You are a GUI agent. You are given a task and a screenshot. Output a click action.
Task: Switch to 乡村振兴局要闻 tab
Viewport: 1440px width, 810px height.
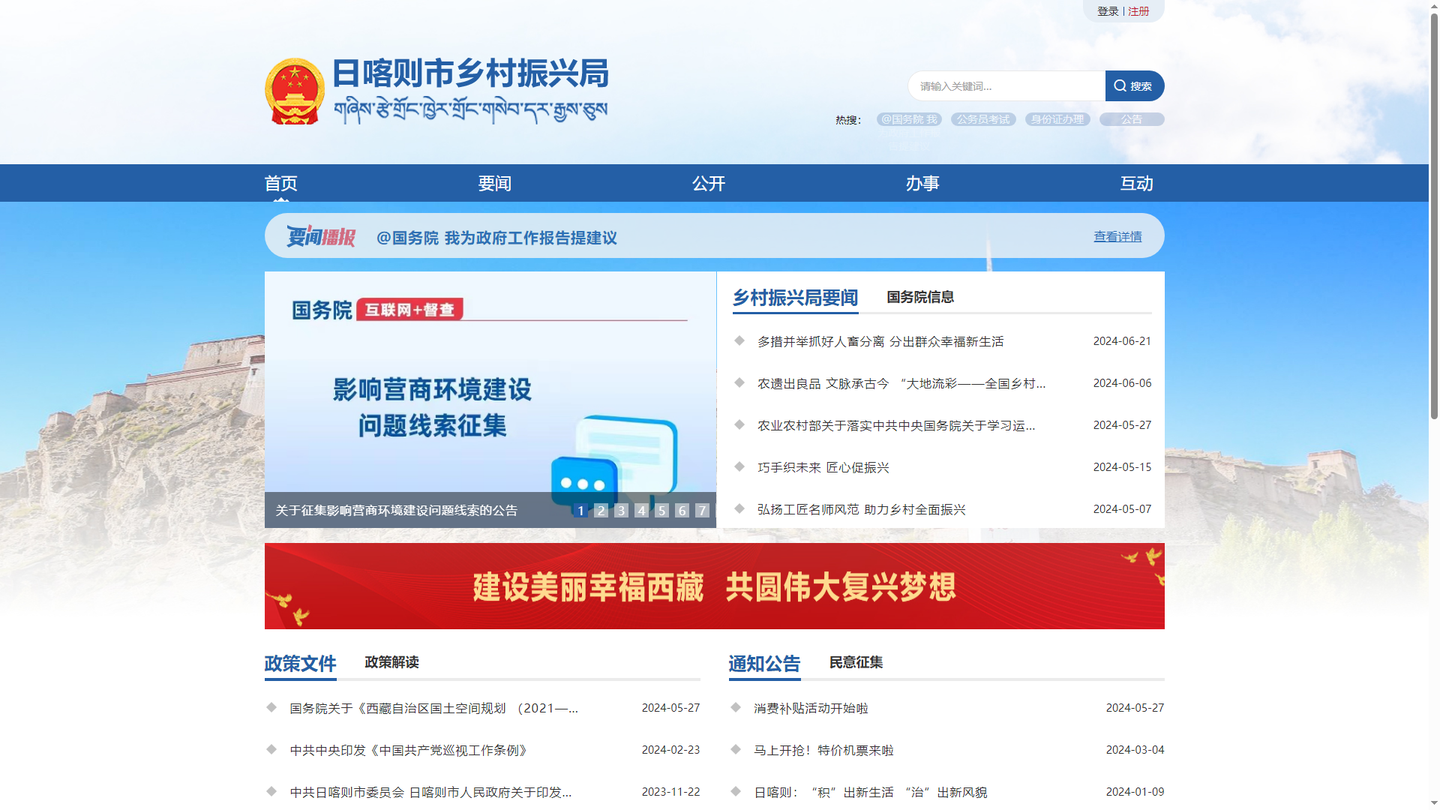795,297
